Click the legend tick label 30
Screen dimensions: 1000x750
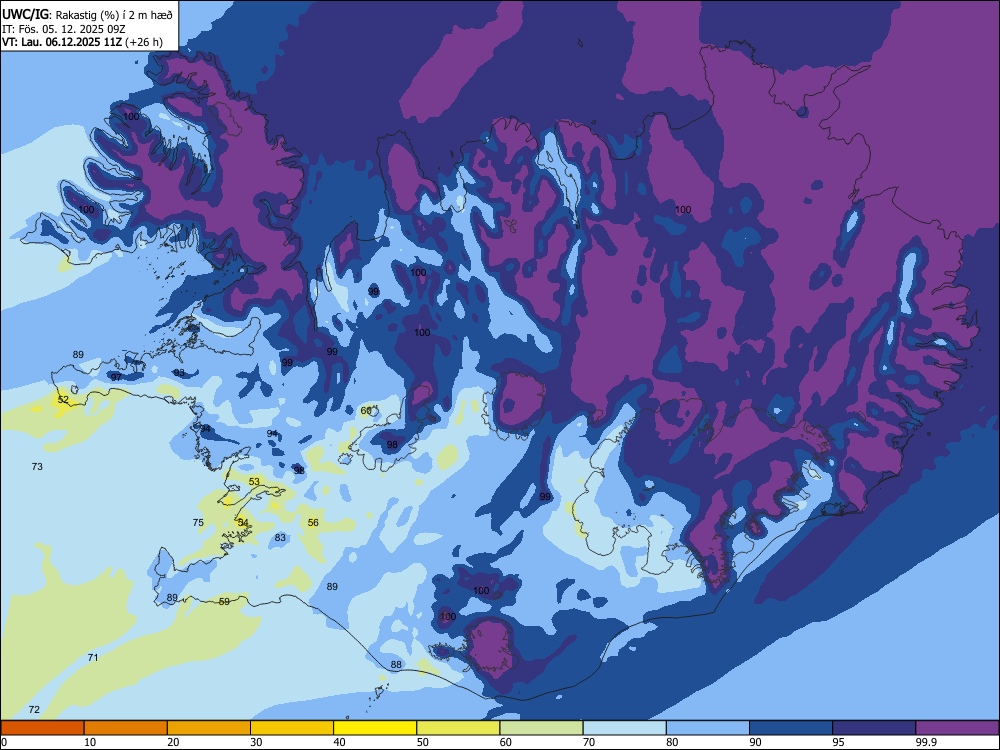click(256, 742)
